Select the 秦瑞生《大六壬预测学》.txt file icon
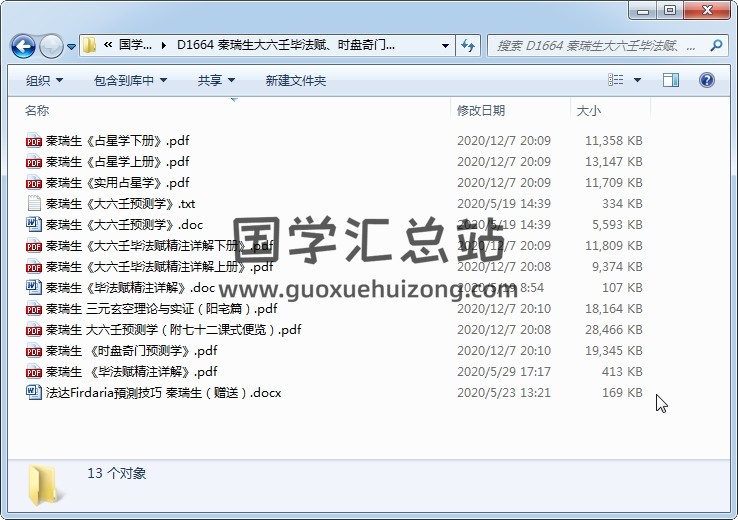The height and width of the screenshot is (520, 738). [x=34, y=204]
